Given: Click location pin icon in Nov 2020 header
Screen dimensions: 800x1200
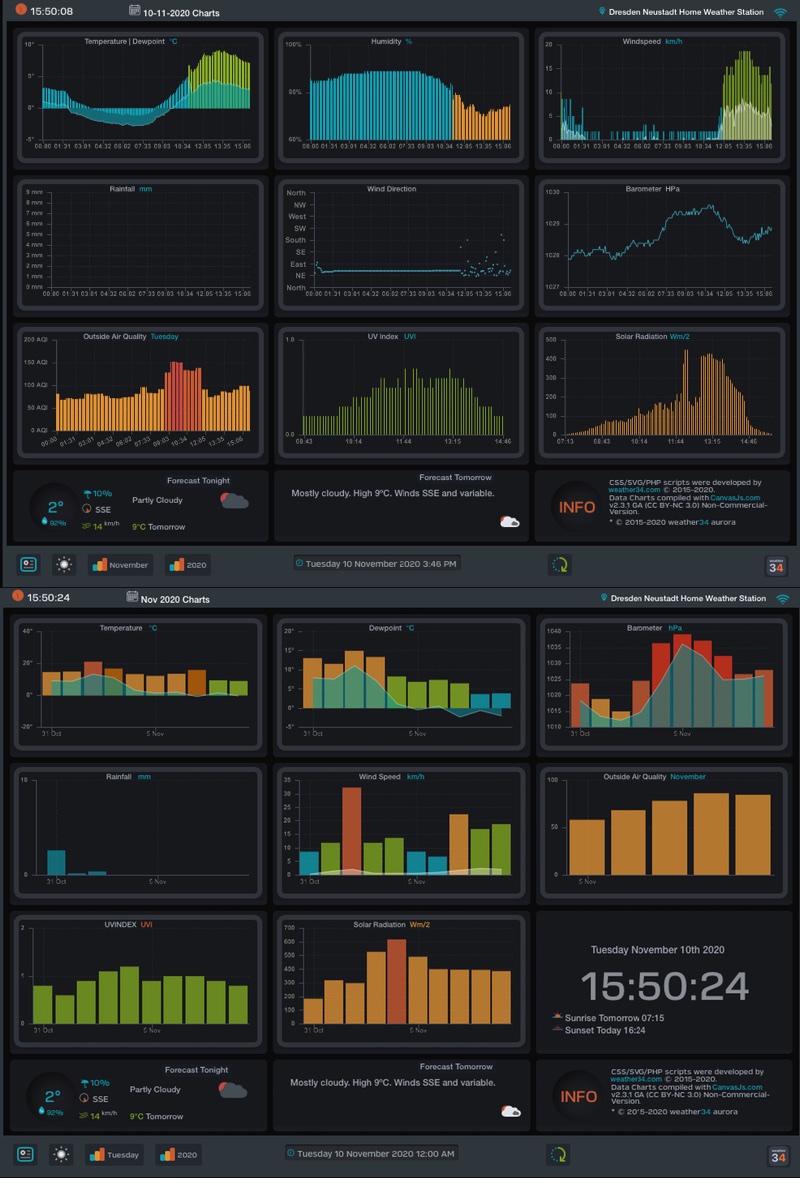Looking at the screenshot, I should [604, 598].
